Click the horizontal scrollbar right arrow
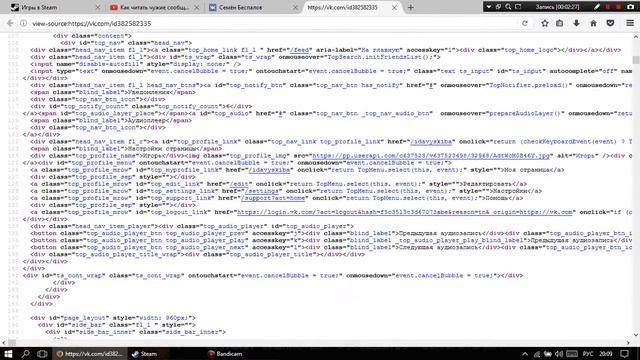Screen dimensions: 640x360 [x=628, y=342]
